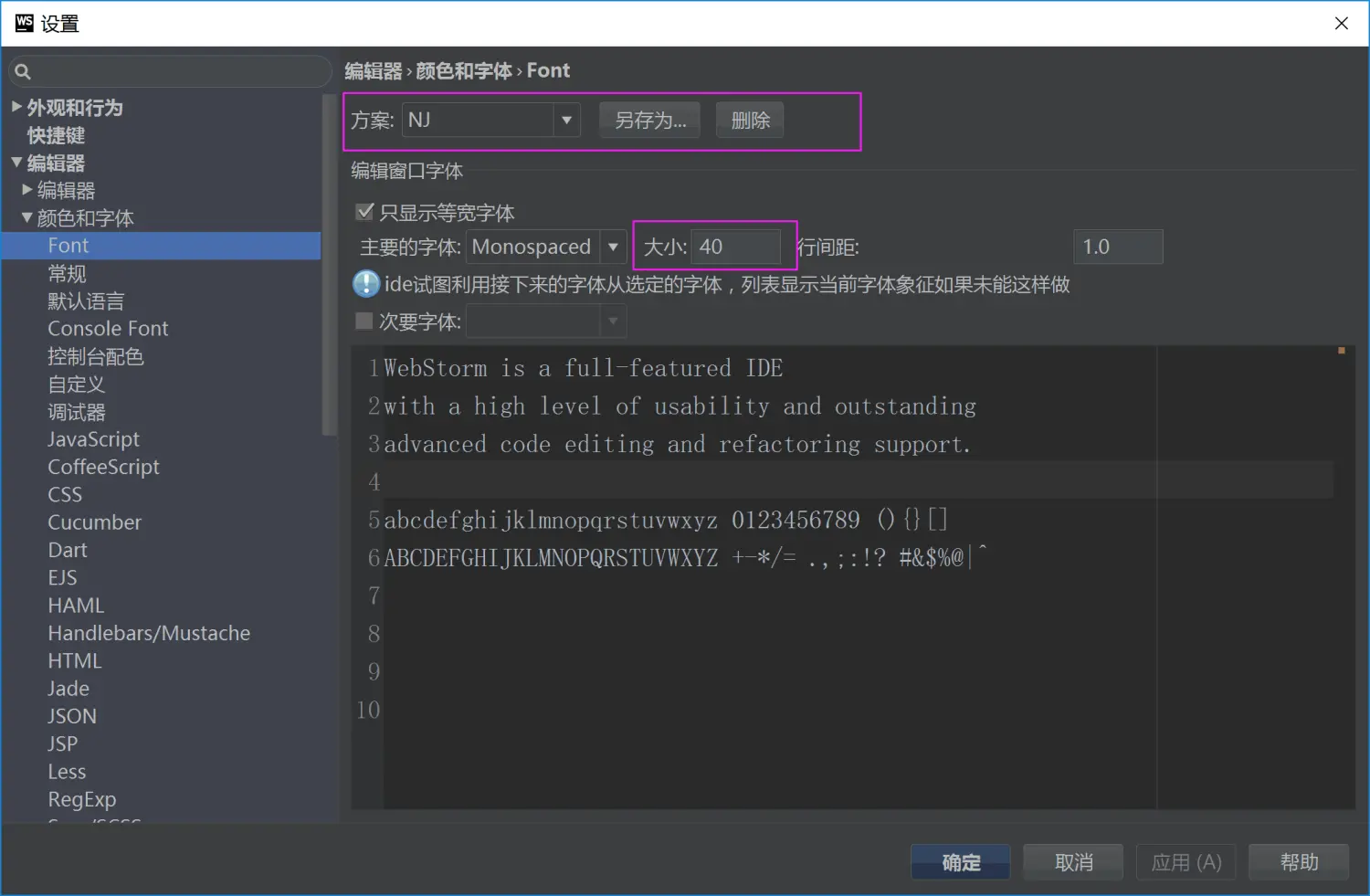The width and height of the screenshot is (1370, 896).
Task: Select EJS in the tree
Action: [x=62, y=577]
